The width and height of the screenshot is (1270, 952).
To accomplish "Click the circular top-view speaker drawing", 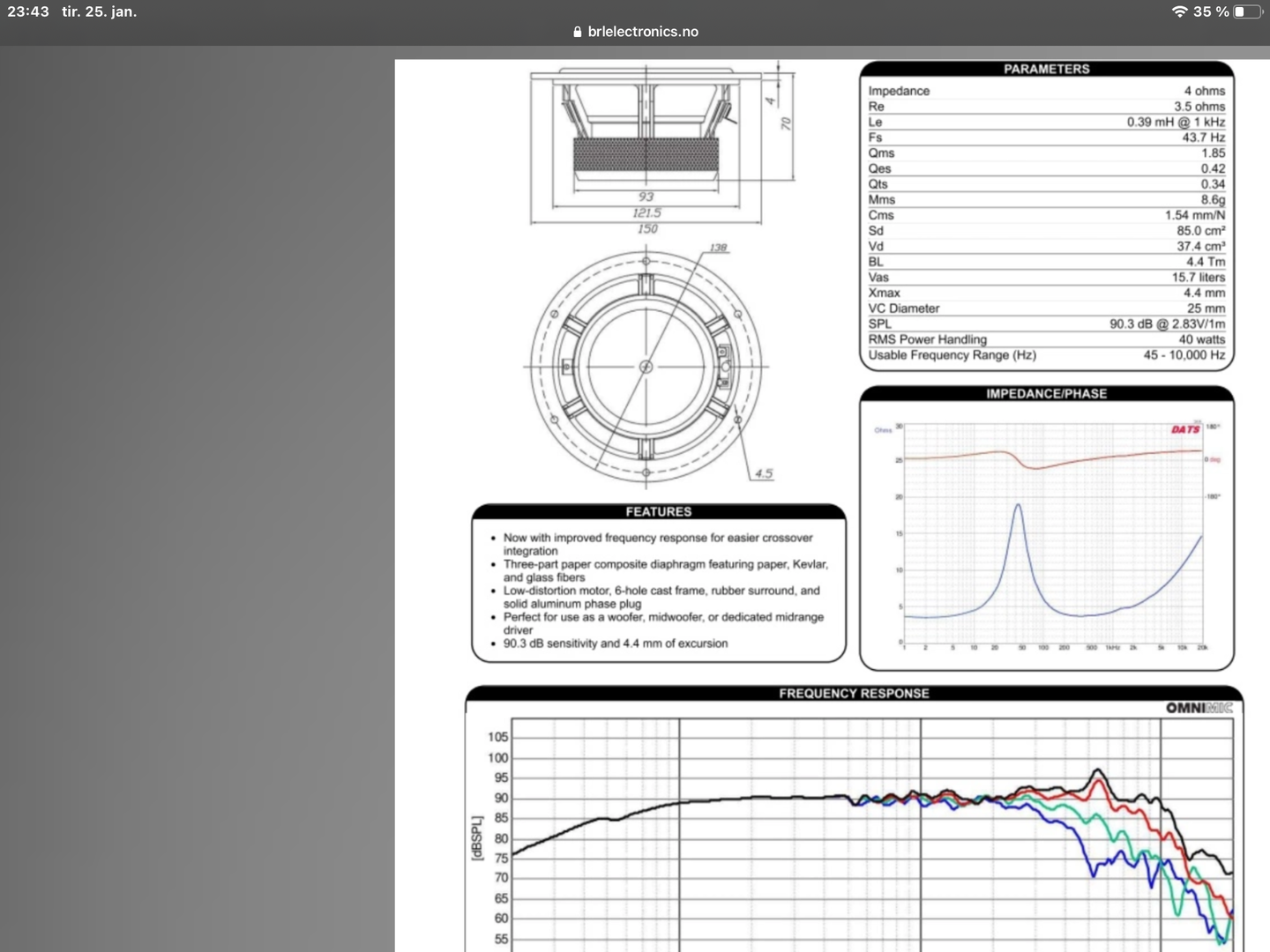I will point(646,366).
